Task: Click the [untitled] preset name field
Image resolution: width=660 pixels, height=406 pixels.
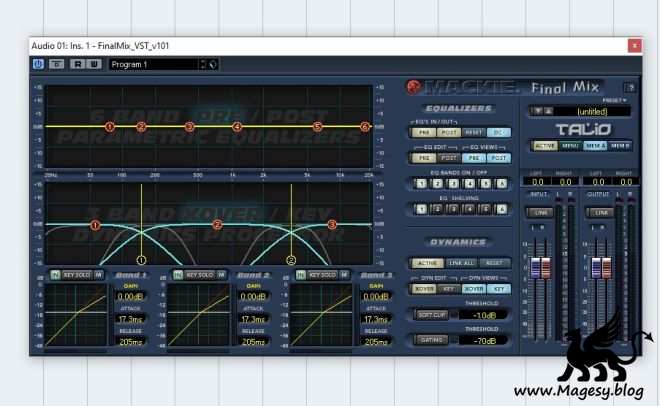Action: (x=592, y=111)
